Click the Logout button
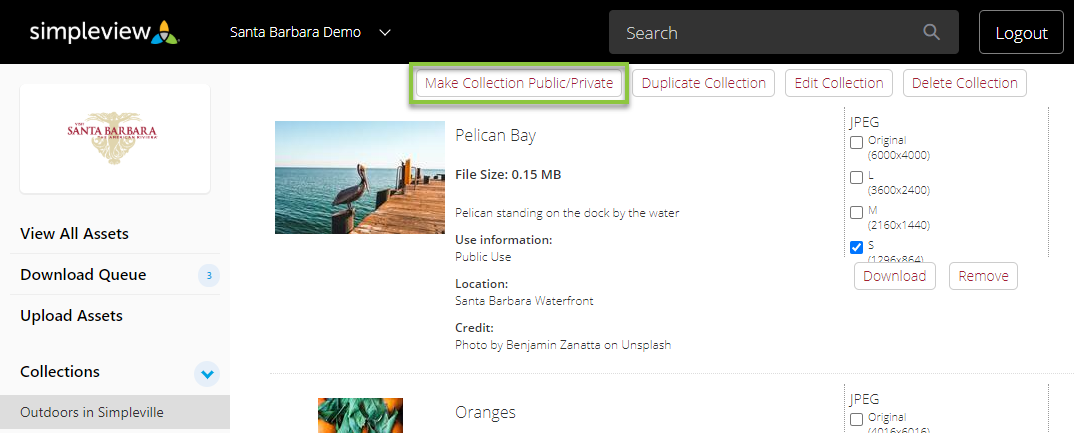Image resolution: width=1074 pixels, height=433 pixels. pos(1021,32)
